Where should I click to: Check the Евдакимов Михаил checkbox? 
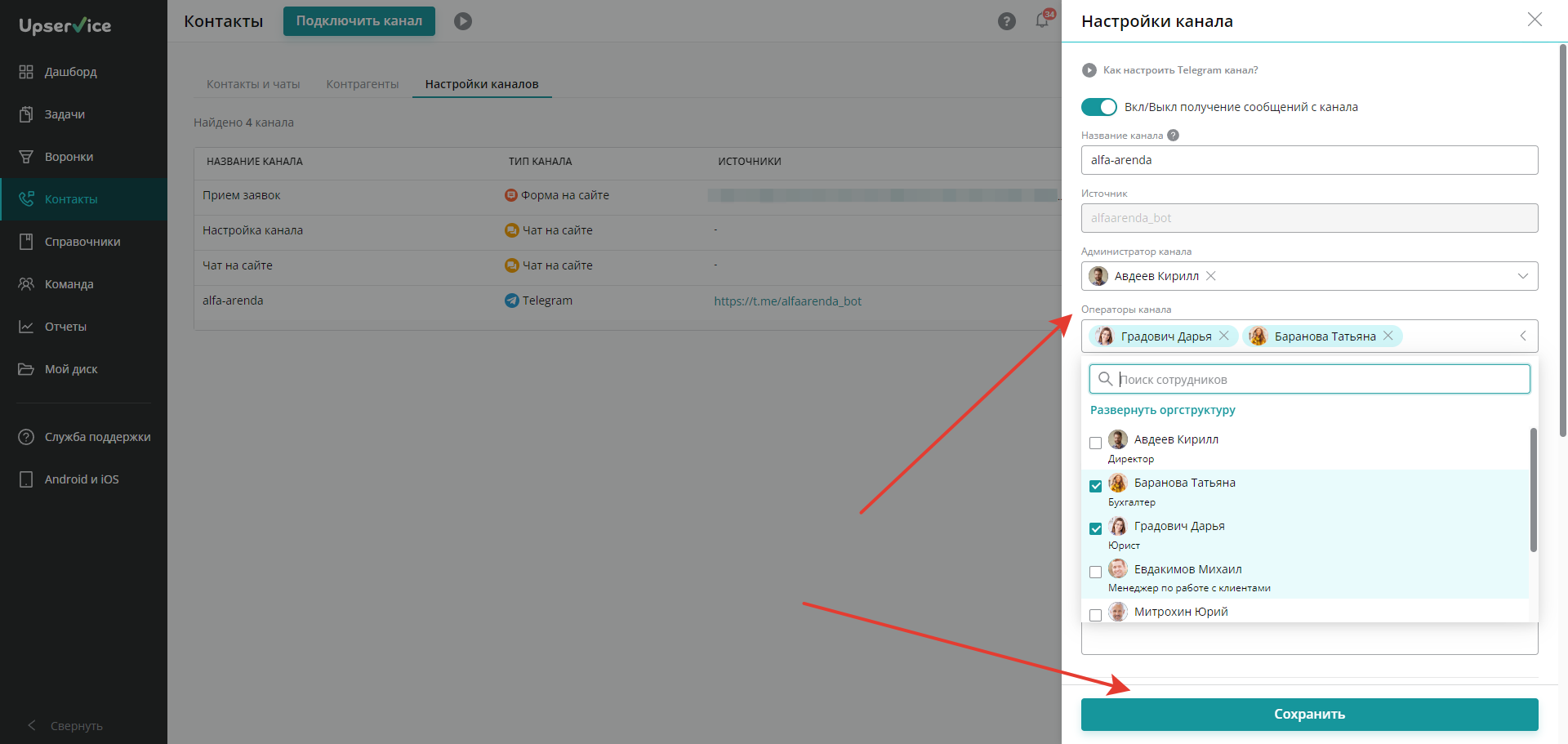pos(1096,572)
